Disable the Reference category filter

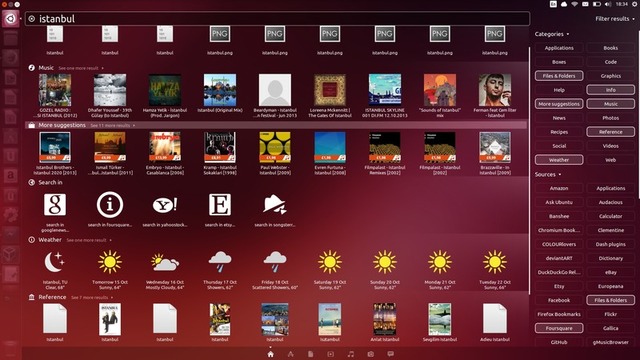(x=611, y=132)
